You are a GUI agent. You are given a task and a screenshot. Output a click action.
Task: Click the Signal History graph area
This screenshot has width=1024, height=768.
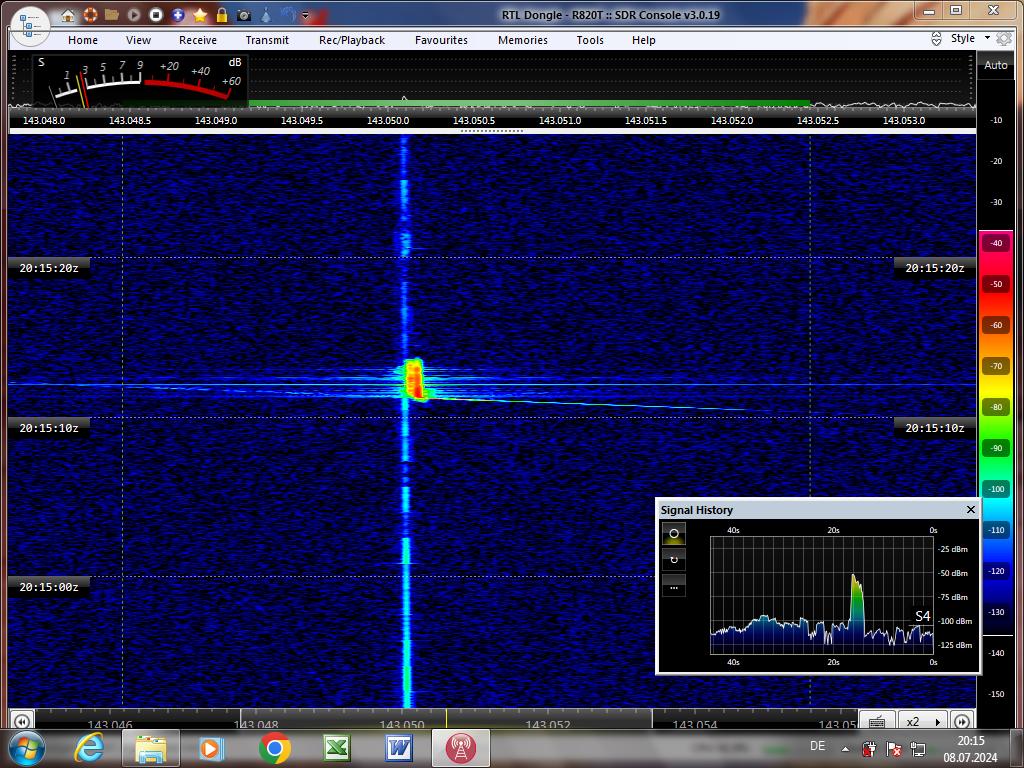822,595
